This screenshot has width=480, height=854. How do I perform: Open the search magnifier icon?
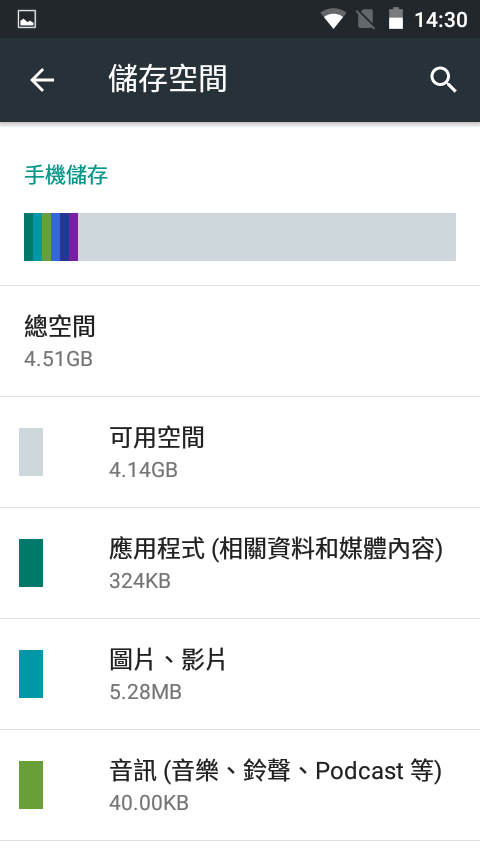coord(443,80)
